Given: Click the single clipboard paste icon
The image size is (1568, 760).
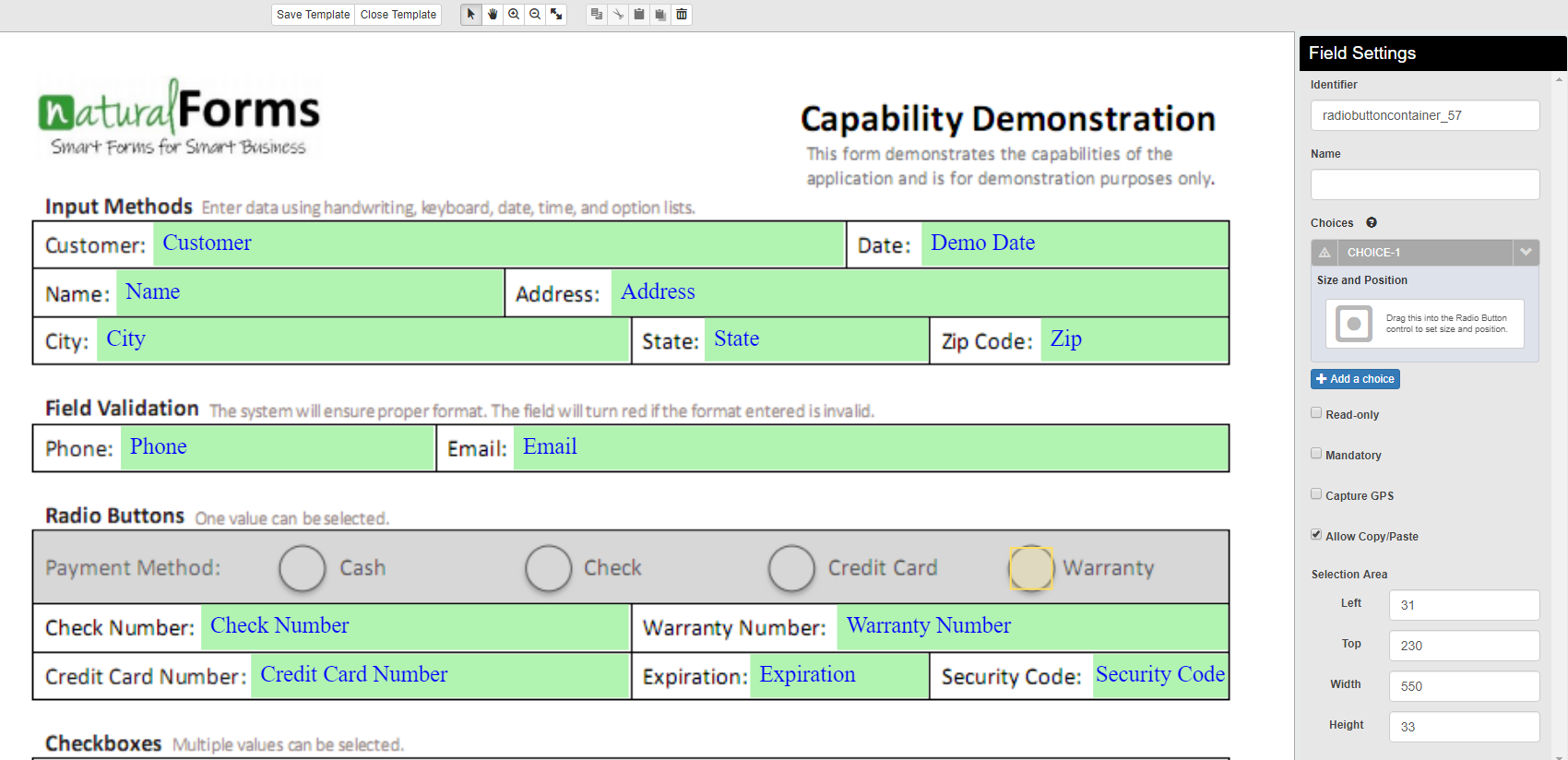Looking at the screenshot, I should coord(639,15).
